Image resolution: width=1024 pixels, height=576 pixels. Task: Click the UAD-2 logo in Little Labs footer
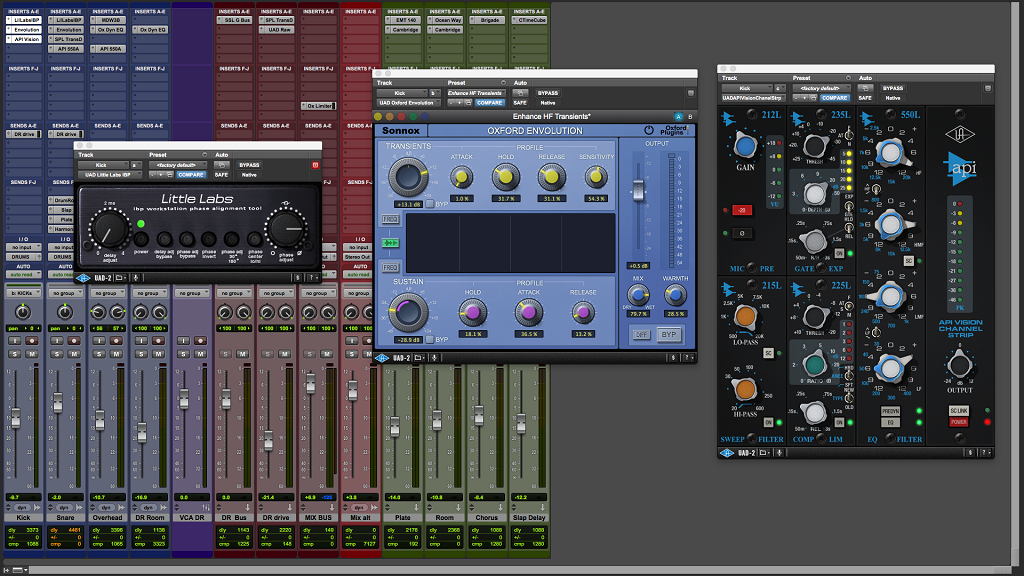click(83, 278)
